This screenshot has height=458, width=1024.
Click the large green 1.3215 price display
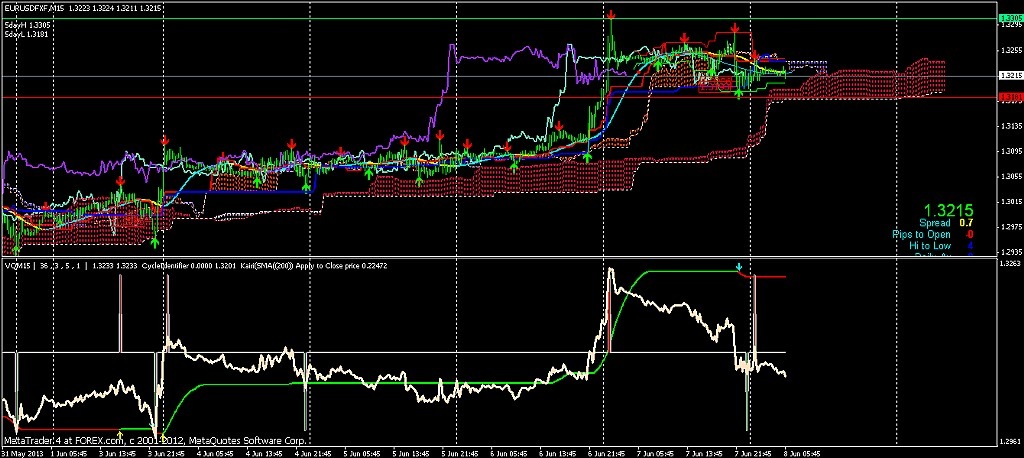(948, 210)
